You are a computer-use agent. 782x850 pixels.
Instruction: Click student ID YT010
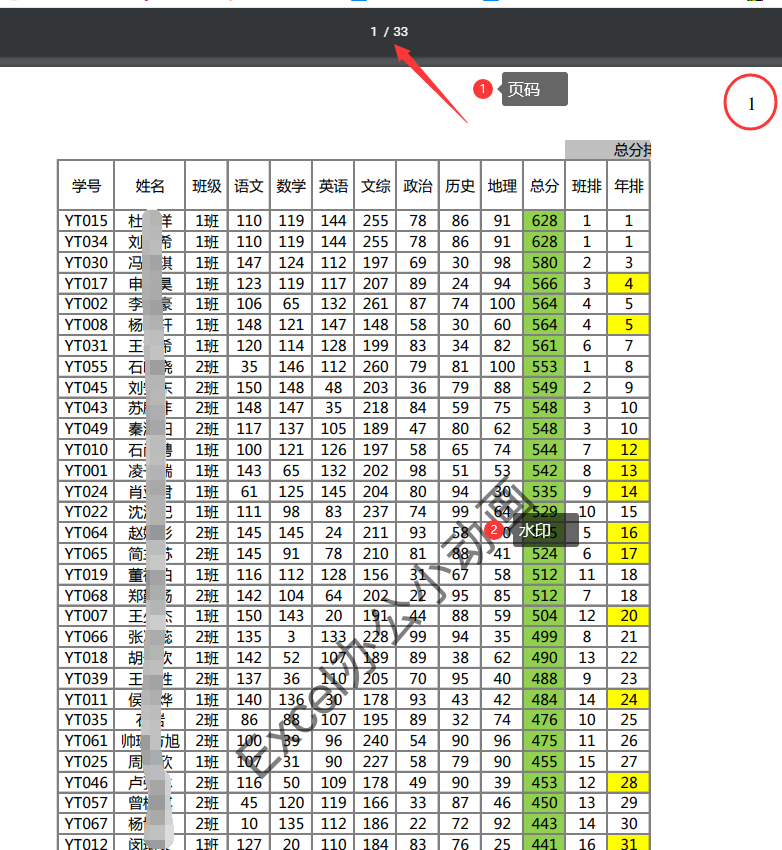(x=86, y=450)
